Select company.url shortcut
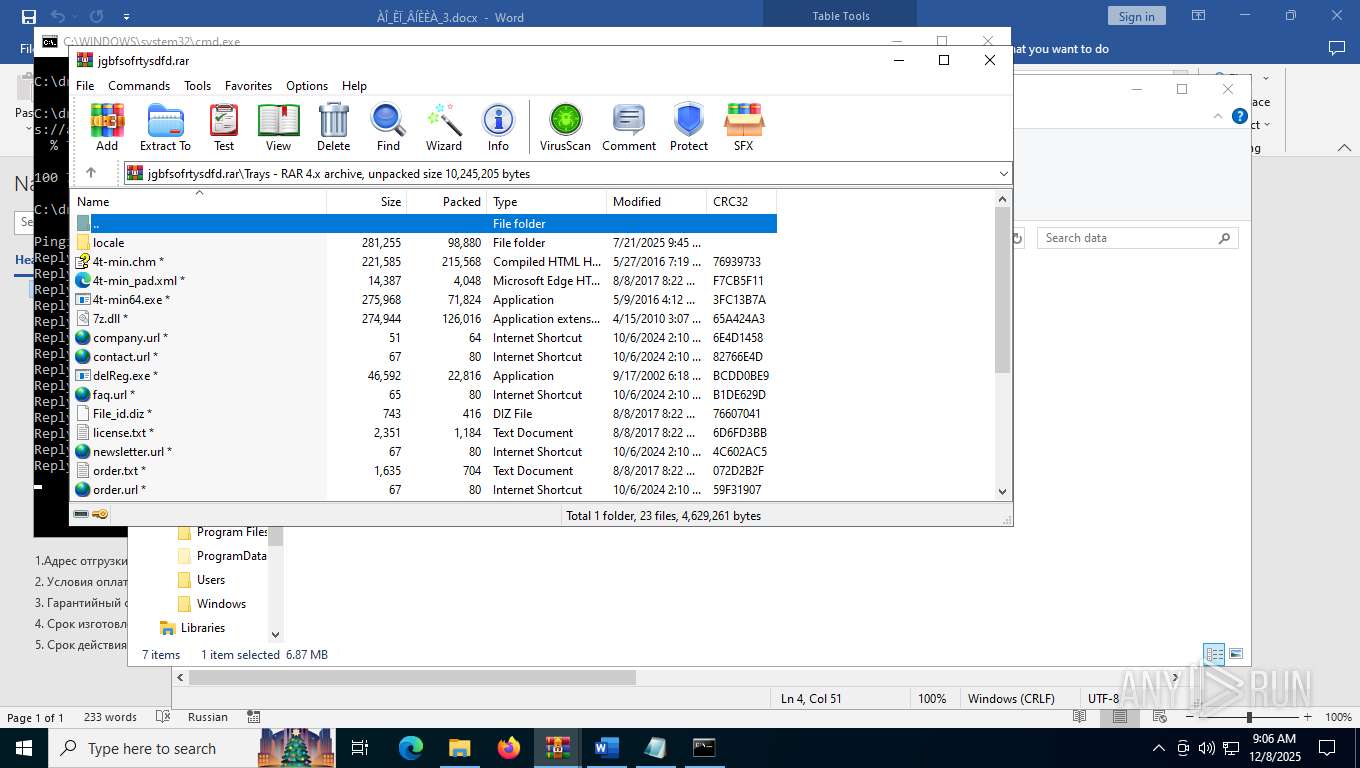 (424, 338)
